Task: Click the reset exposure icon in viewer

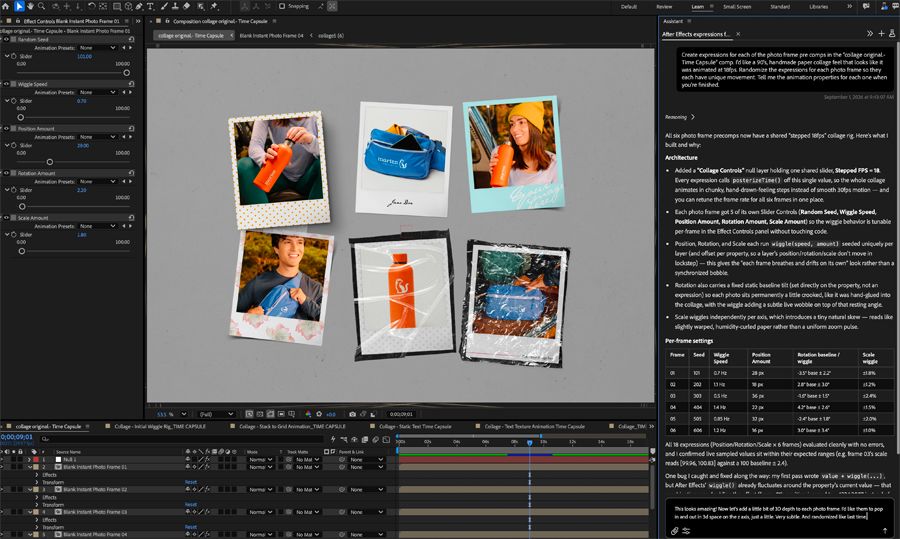Action: click(x=319, y=414)
